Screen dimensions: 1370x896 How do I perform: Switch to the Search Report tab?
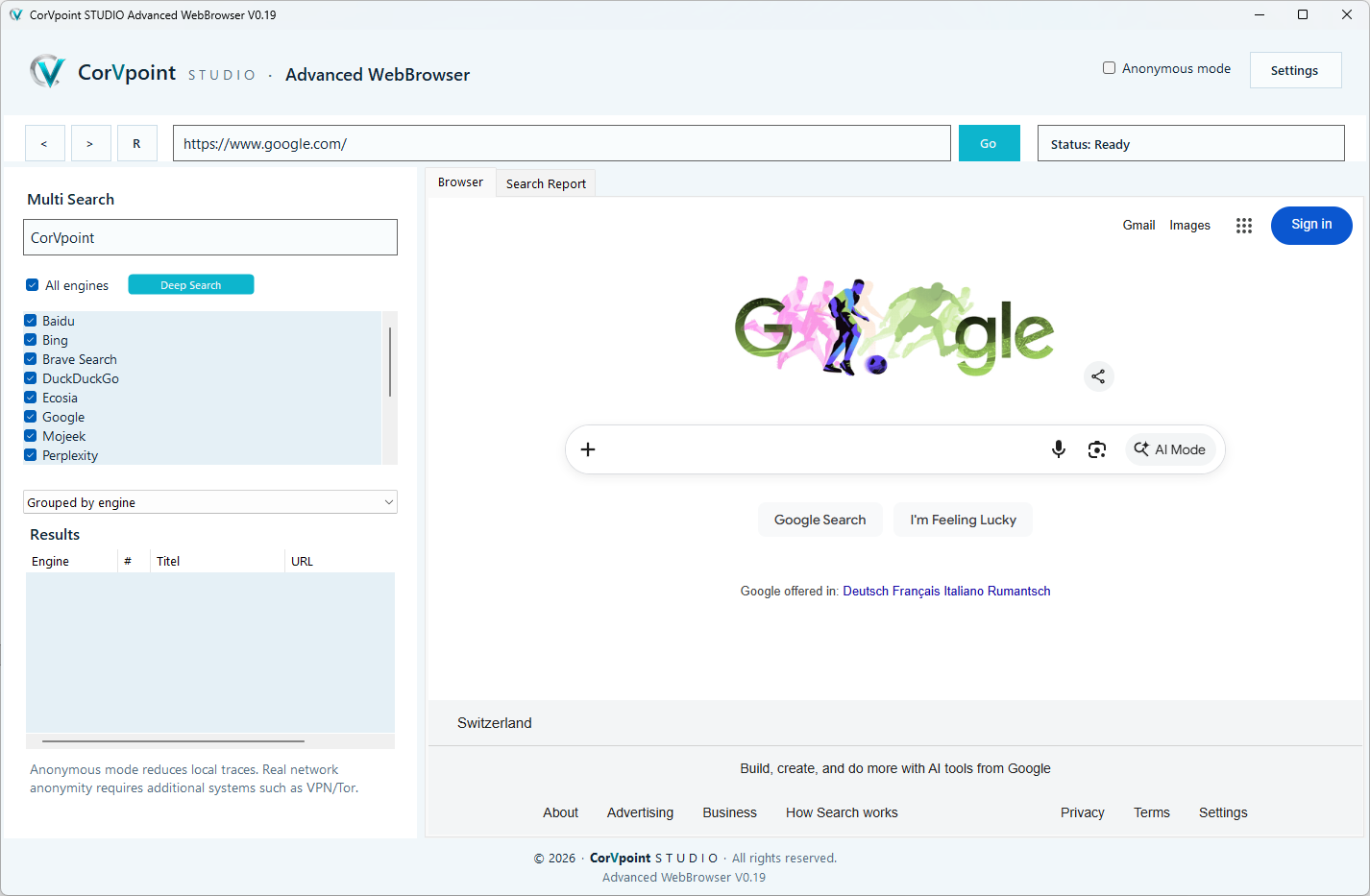click(546, 183)
